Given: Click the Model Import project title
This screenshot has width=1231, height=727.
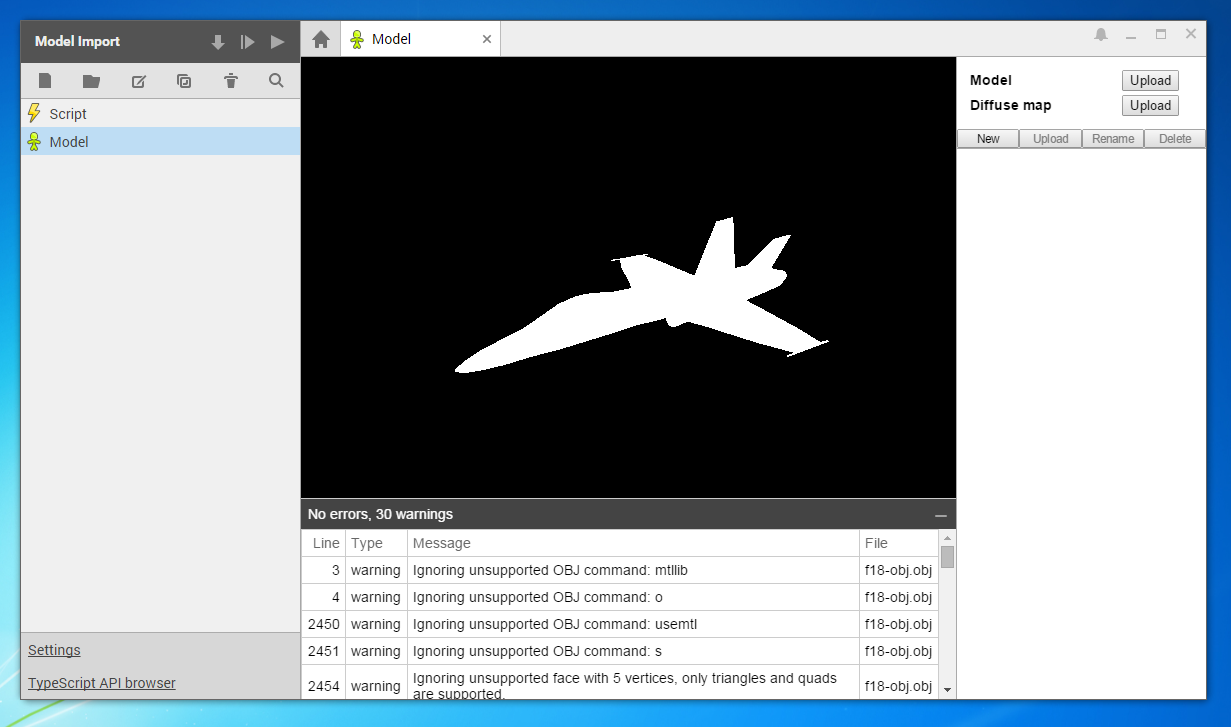Looking at the screenshot, I should tap(77, 41).
